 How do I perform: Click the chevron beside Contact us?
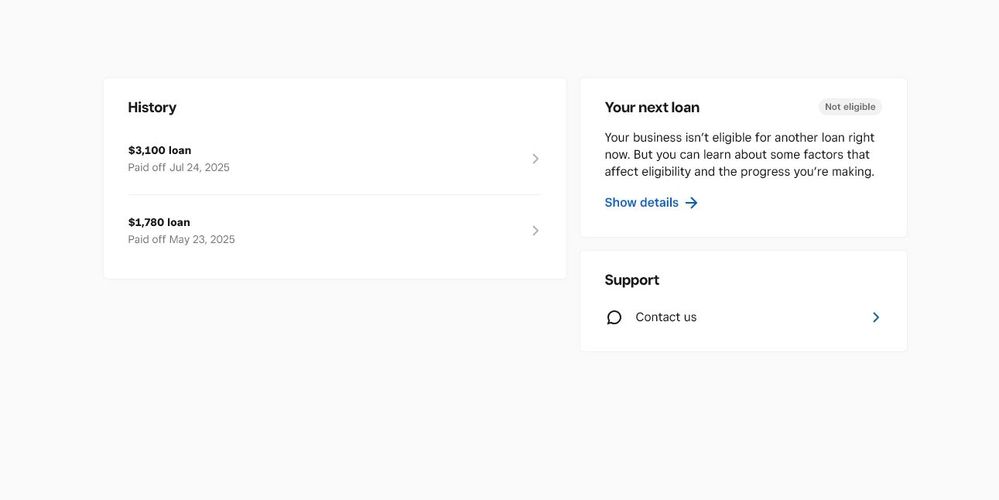(876, 318)
